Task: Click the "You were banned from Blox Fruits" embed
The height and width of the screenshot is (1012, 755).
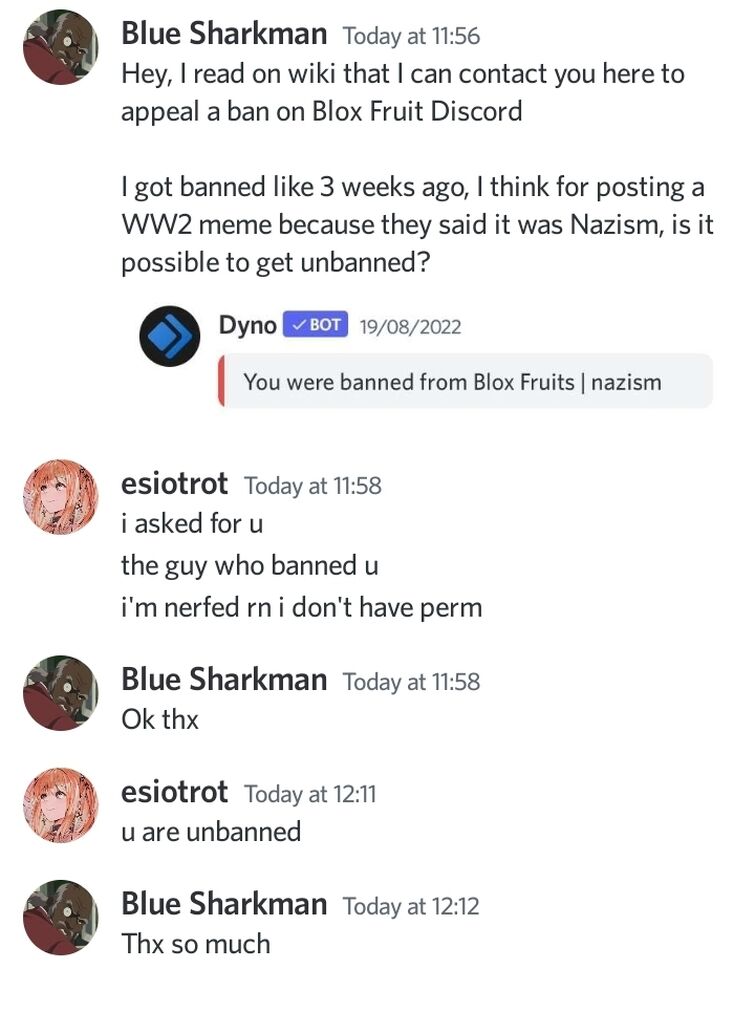Action: click(x=453, y=381)
